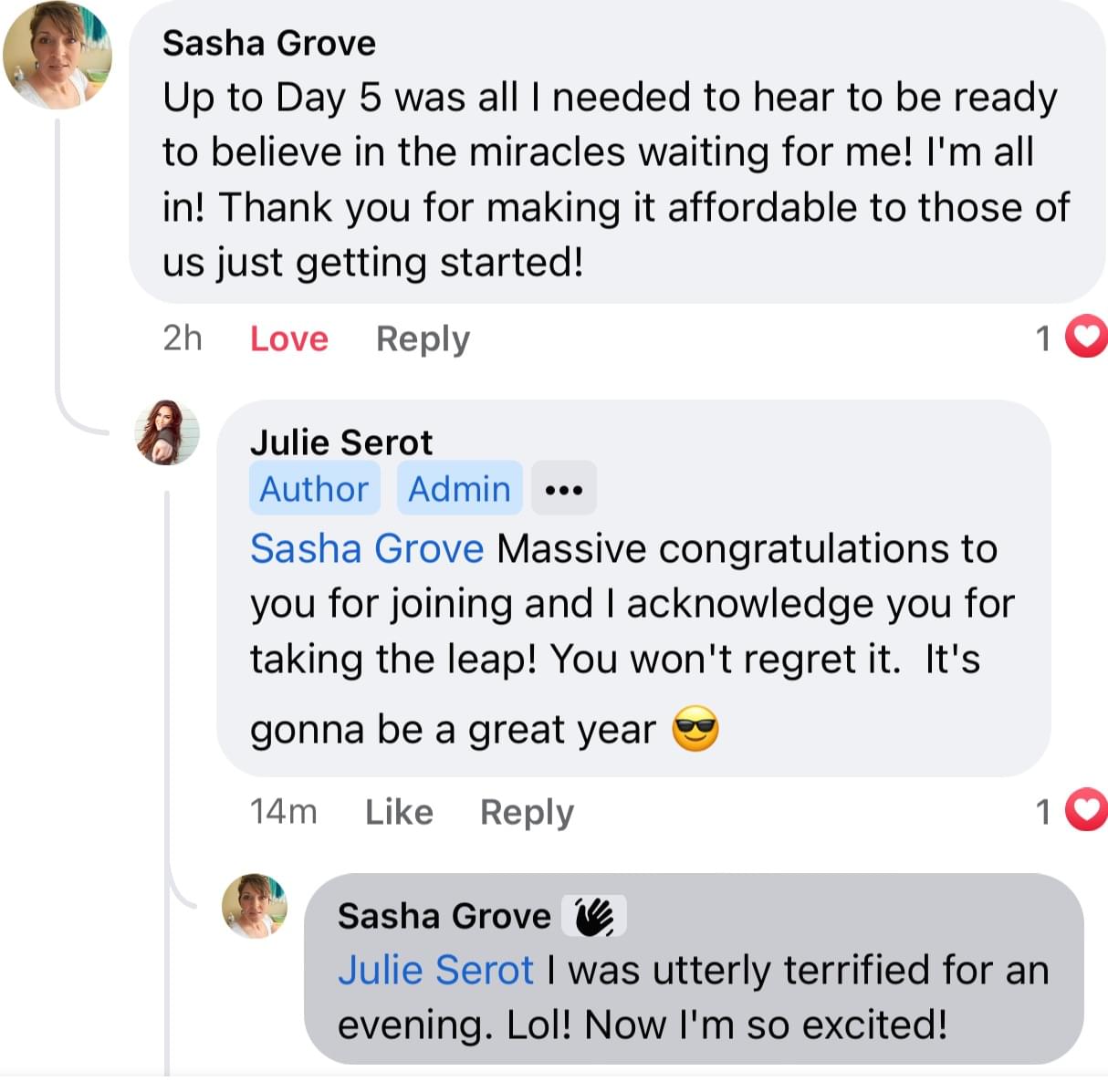
Task: Click the 14m timestamp
Action: pyautogui.click(x=283, y=812)
